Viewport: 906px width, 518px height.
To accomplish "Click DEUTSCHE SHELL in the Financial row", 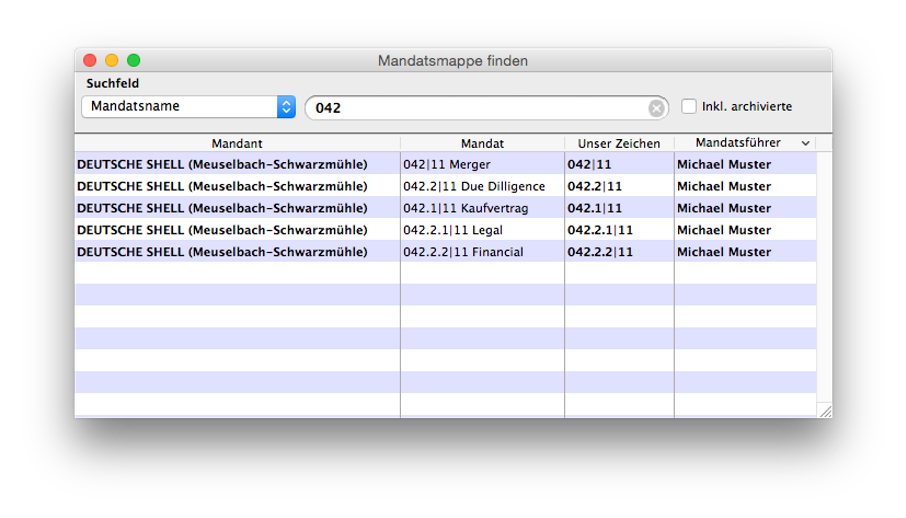I will point(222,252).
